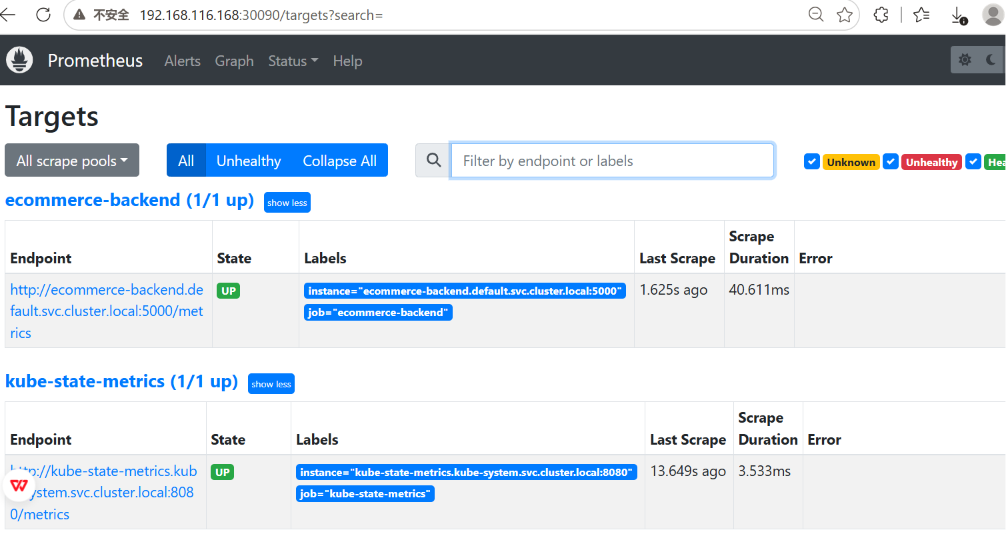Show only Unhealthy targets
Screen dimensions: 1006x534
pos(248,160)
